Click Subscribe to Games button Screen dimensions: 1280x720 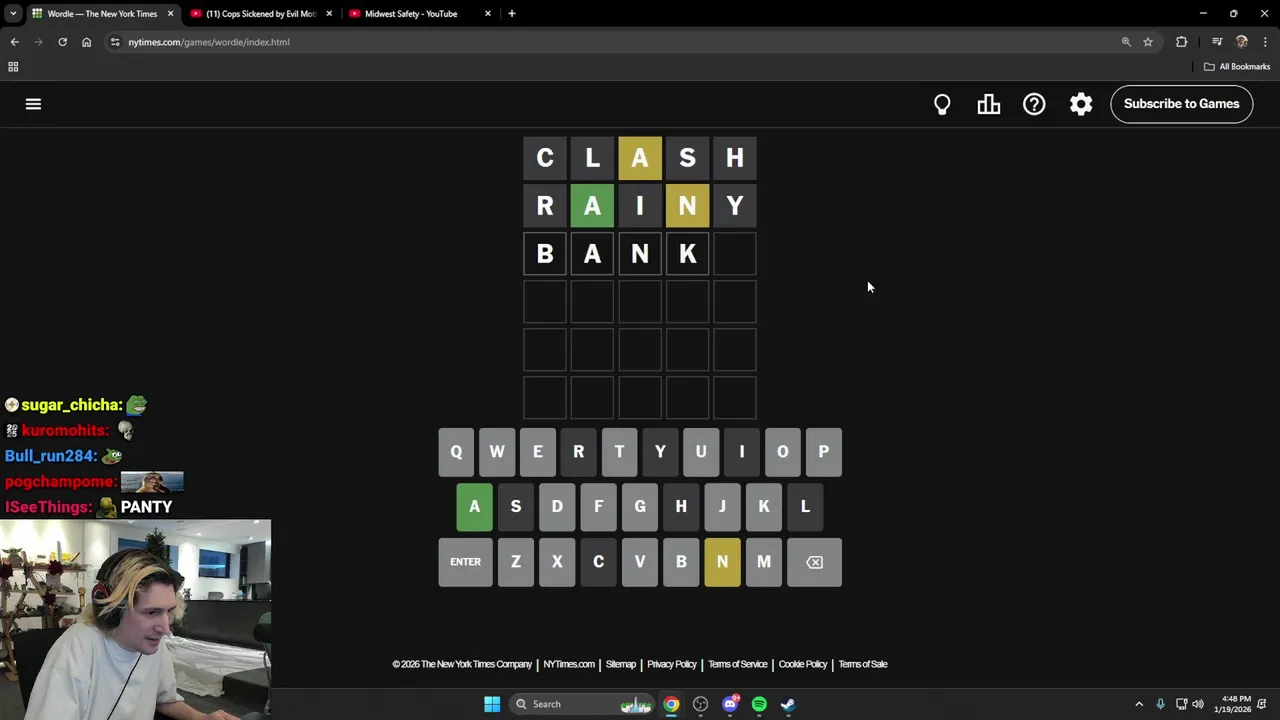coord(1181,104)
